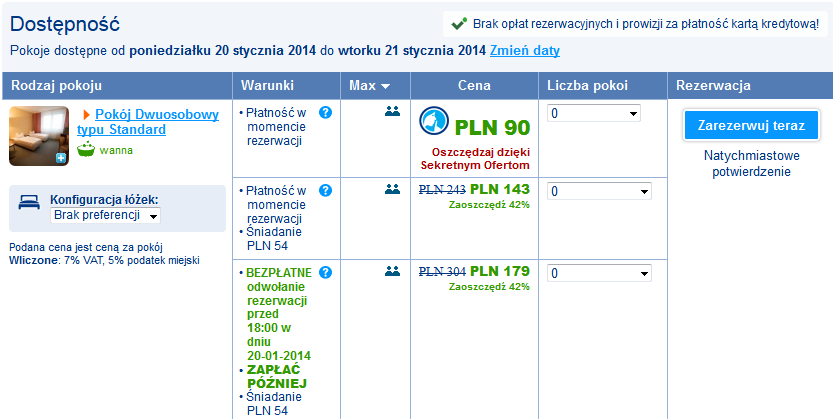The width and height of the screenshot is (833, 419).
Task: Click Zaoszczędź 42% under PLN 179
Action: (489, 287)
